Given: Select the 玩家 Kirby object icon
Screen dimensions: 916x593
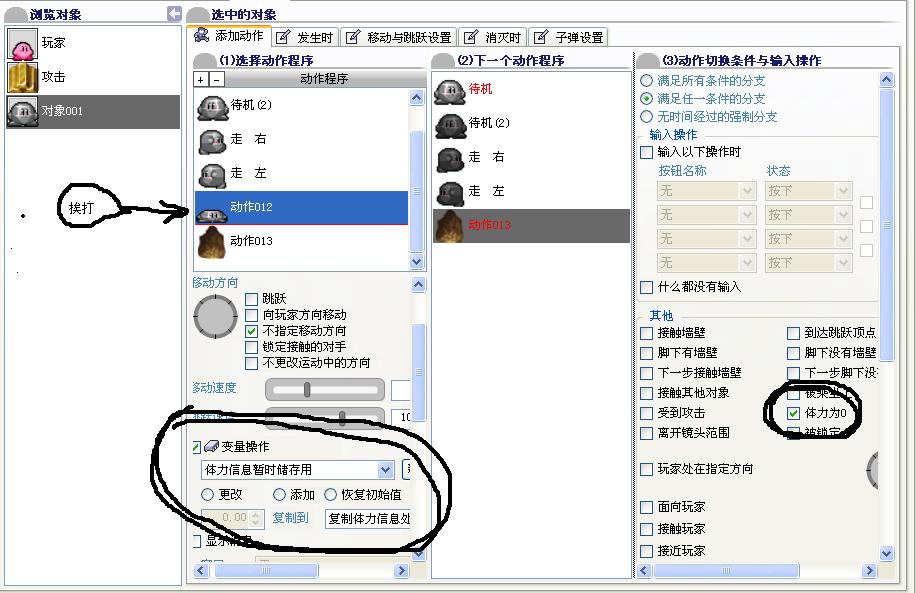Looking at the screenshot, I should (22, 44).
